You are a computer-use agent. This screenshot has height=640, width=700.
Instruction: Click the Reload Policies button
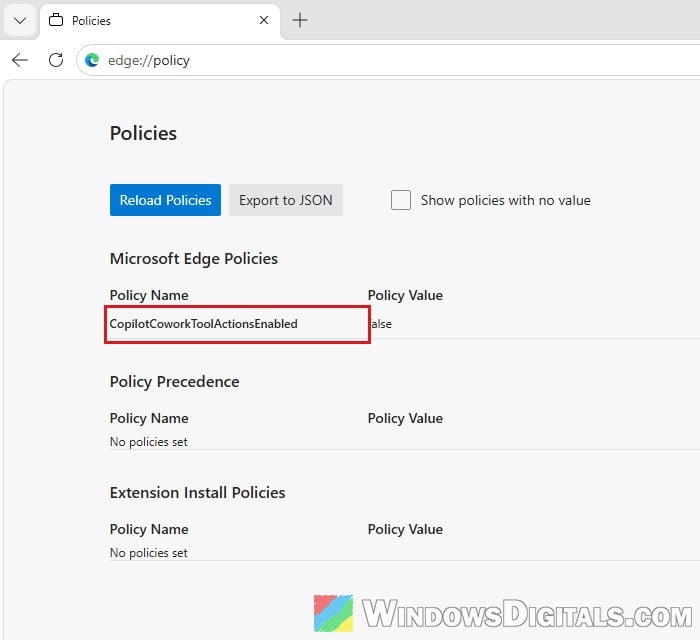coord(165,200)
